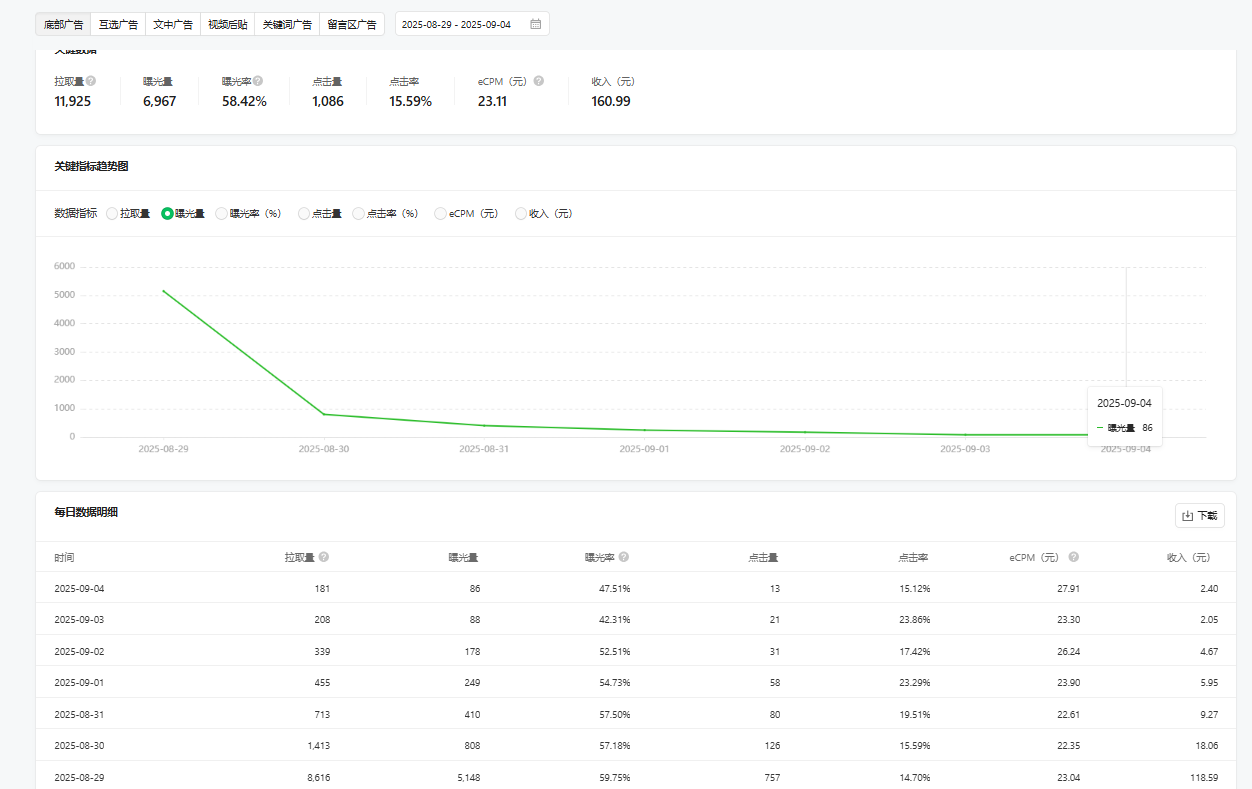Select the 曝光量 metric radio button
Screen dimensions: 1252x789
(167, 213)
